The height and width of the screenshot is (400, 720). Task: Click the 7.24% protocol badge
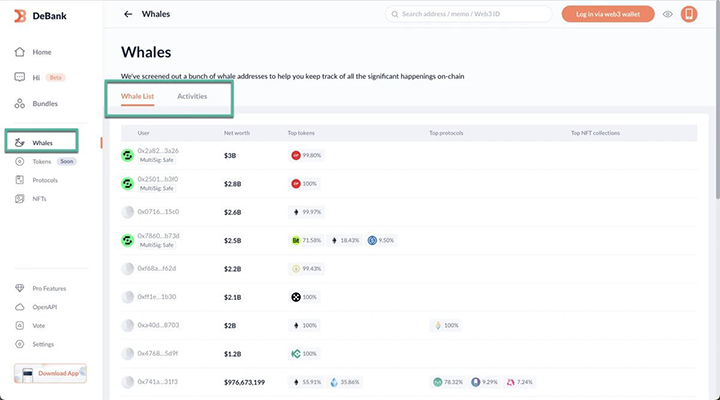(x=519, y=382)
